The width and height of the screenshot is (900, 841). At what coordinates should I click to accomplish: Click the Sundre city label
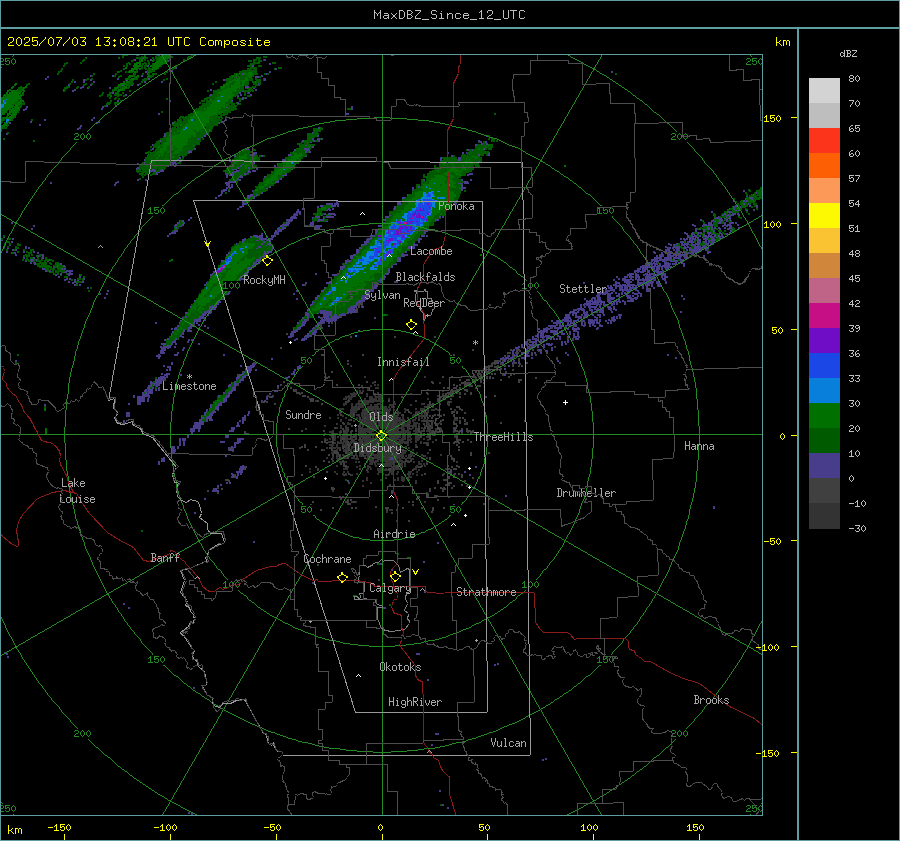(303, 415)
